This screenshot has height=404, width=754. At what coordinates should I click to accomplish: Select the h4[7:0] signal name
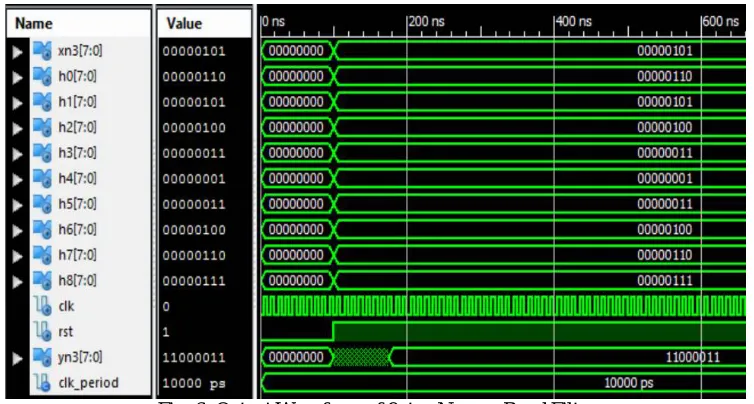(77, 178)
